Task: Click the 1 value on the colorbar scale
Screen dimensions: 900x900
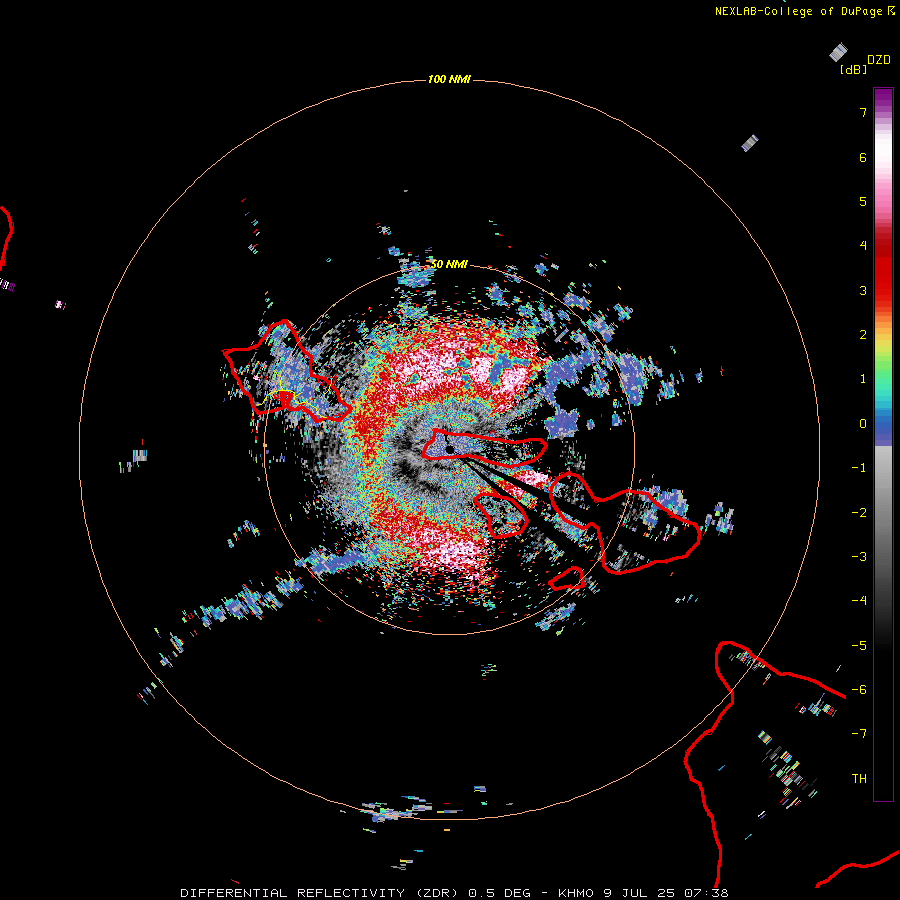Action: point(863,379)
